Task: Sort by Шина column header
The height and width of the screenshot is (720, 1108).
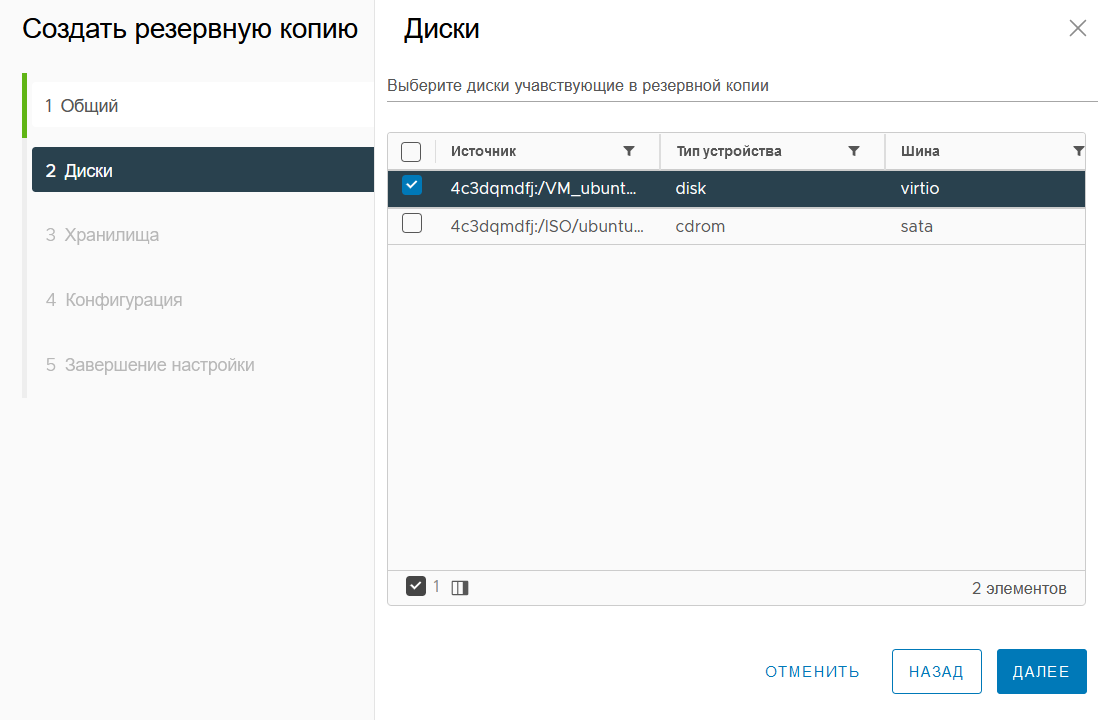Action: tap(920, 151)
